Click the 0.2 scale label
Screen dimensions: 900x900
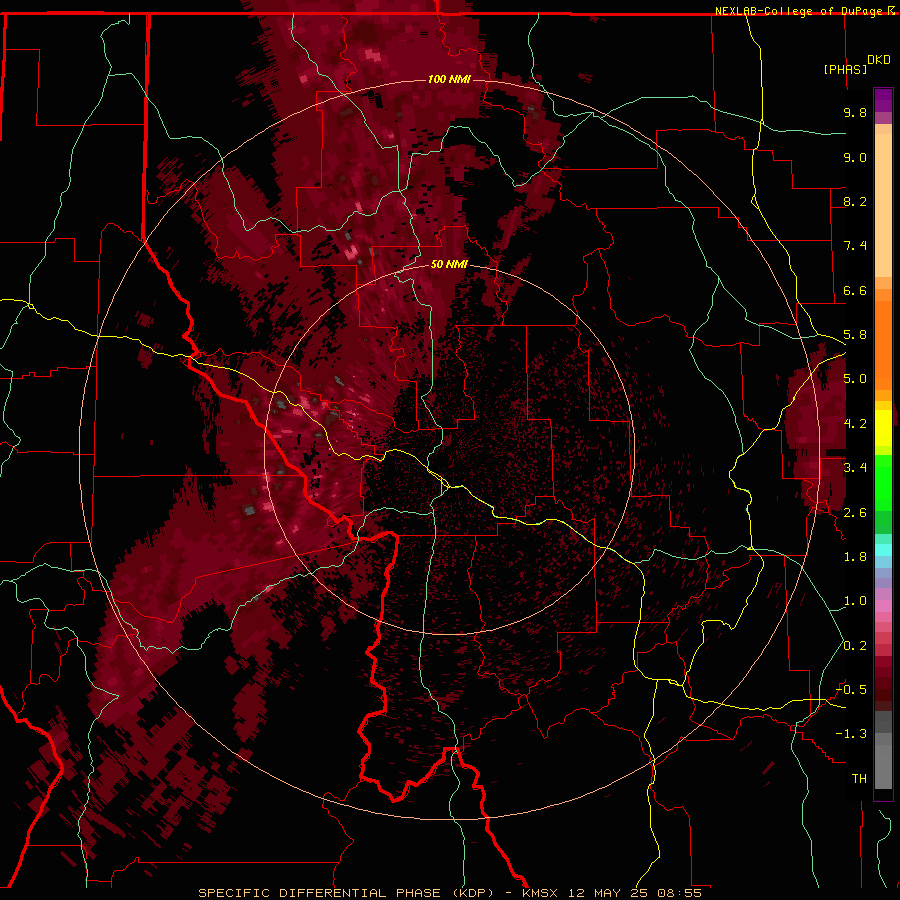pos(855,646)
